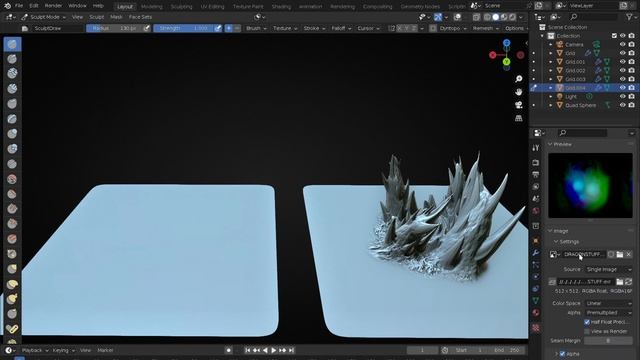
Task: Adjust the brush Radius slider
Action: 114,28
